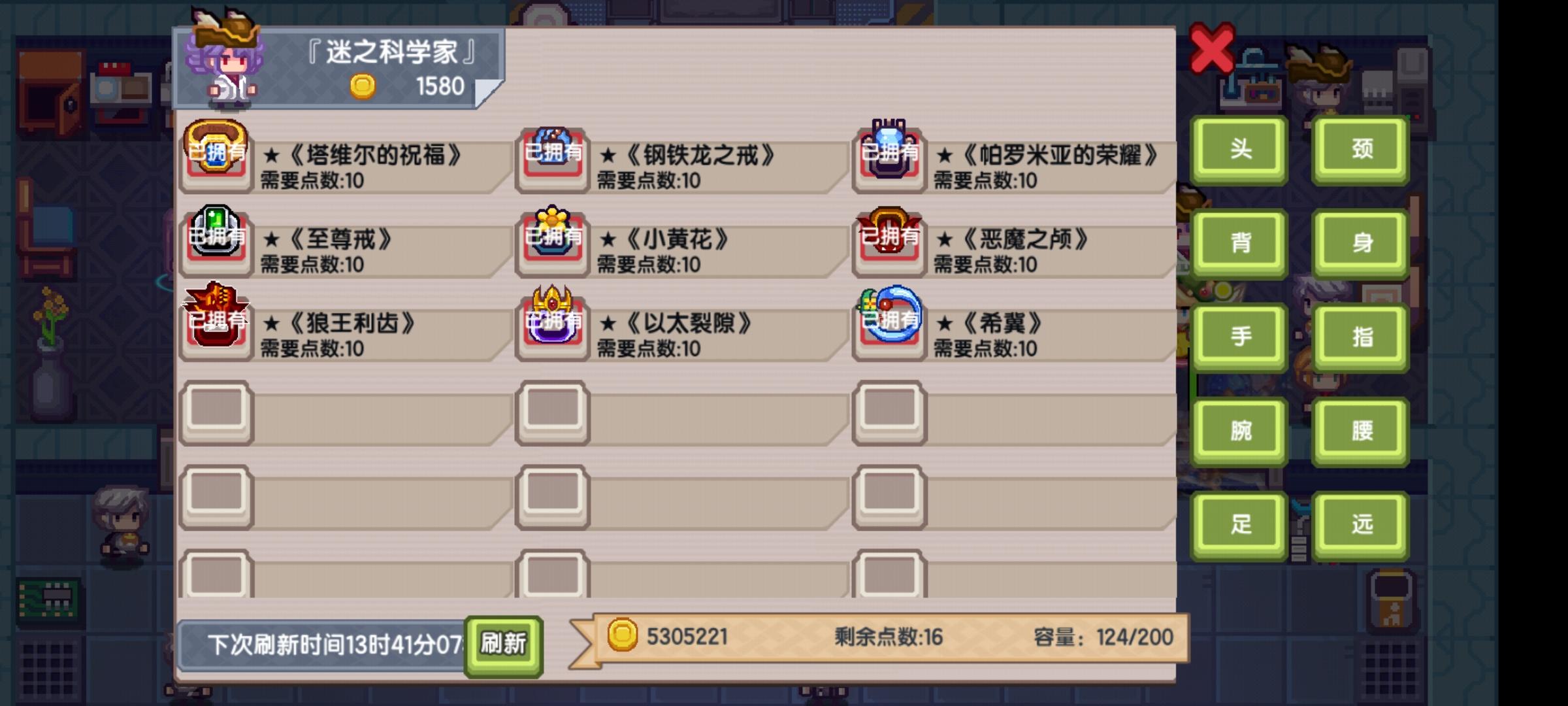
Task: Select the 以太裂隙 crown ring icon
Action: coord(553,322)
